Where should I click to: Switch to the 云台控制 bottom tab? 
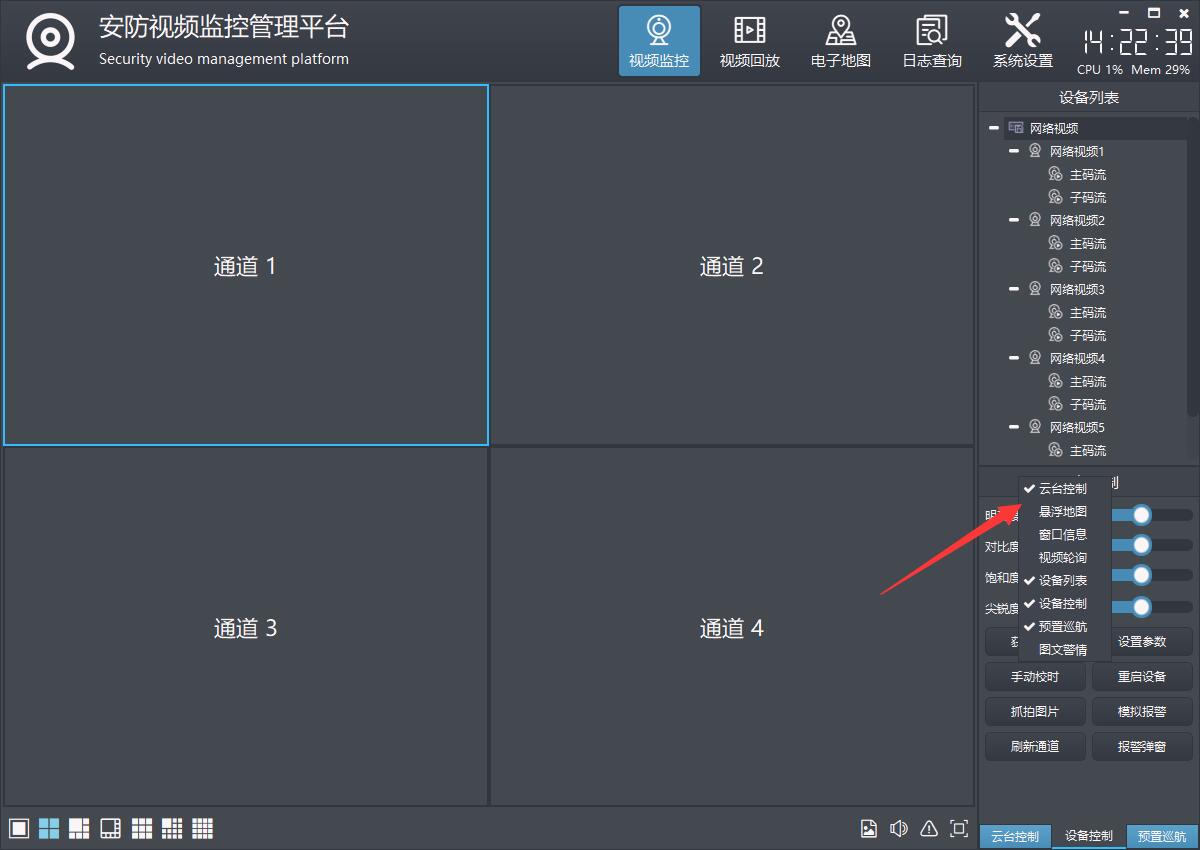(x=1015, y=836)
